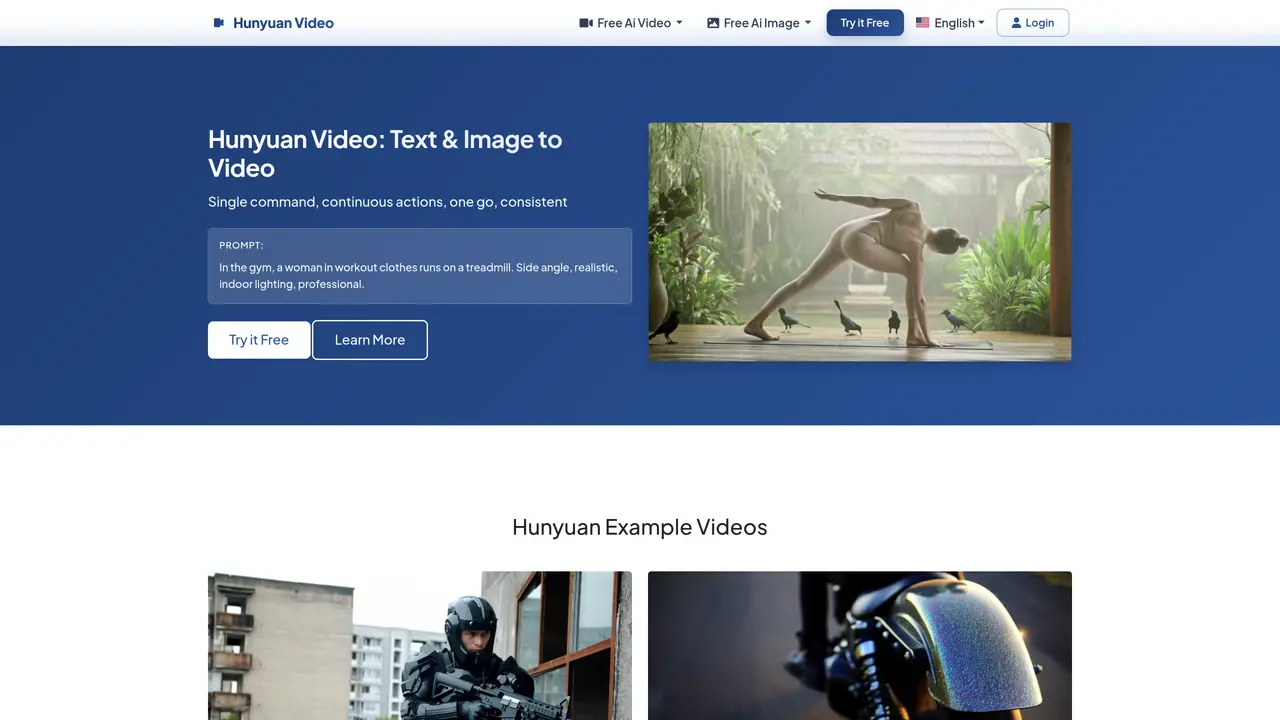Open the armored soldier example video

(x=420, y=646)
